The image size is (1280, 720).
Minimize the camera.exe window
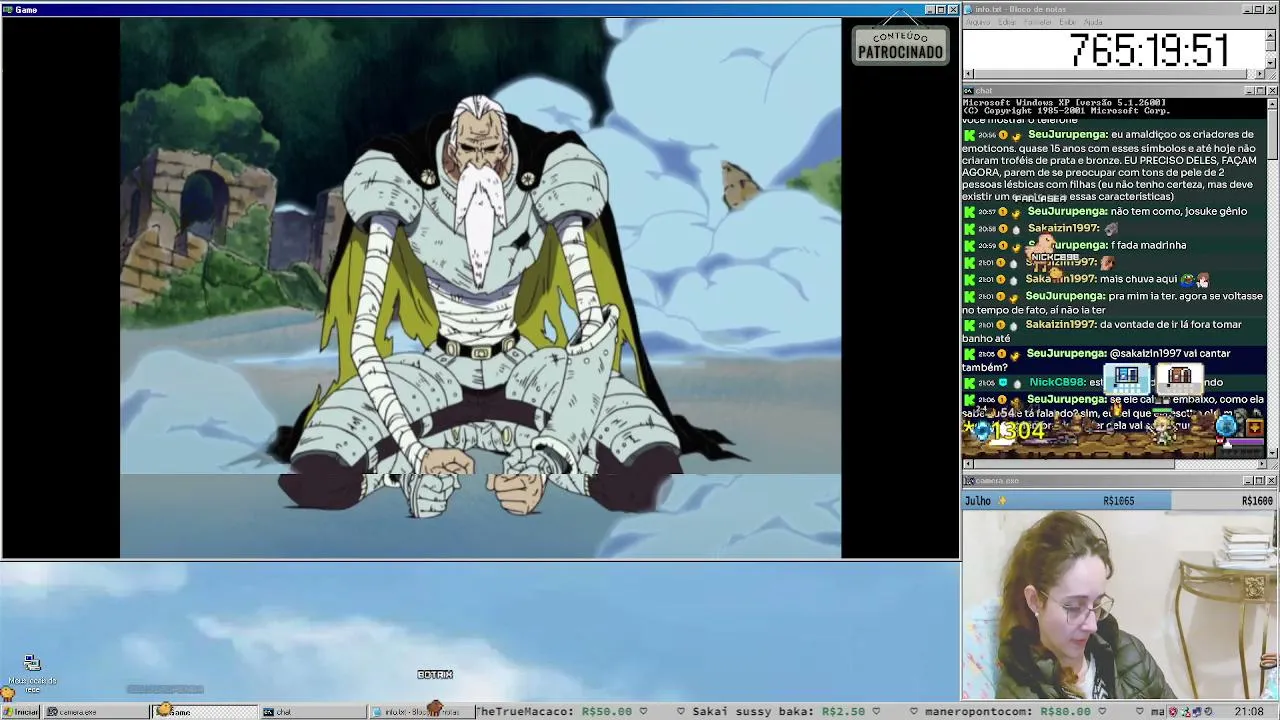tap(1248, 481)
